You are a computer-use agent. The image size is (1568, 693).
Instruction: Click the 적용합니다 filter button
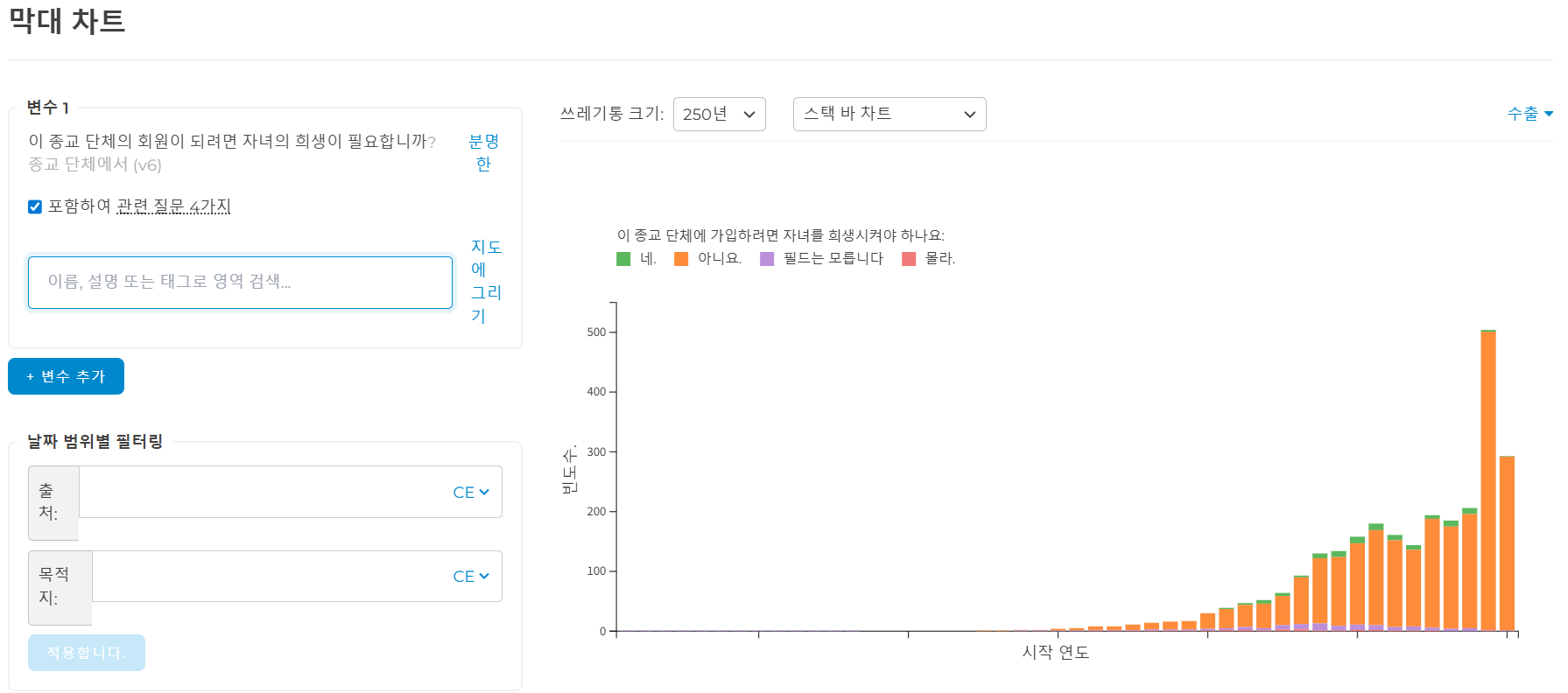pyautogui.click(x=86, y=653)
